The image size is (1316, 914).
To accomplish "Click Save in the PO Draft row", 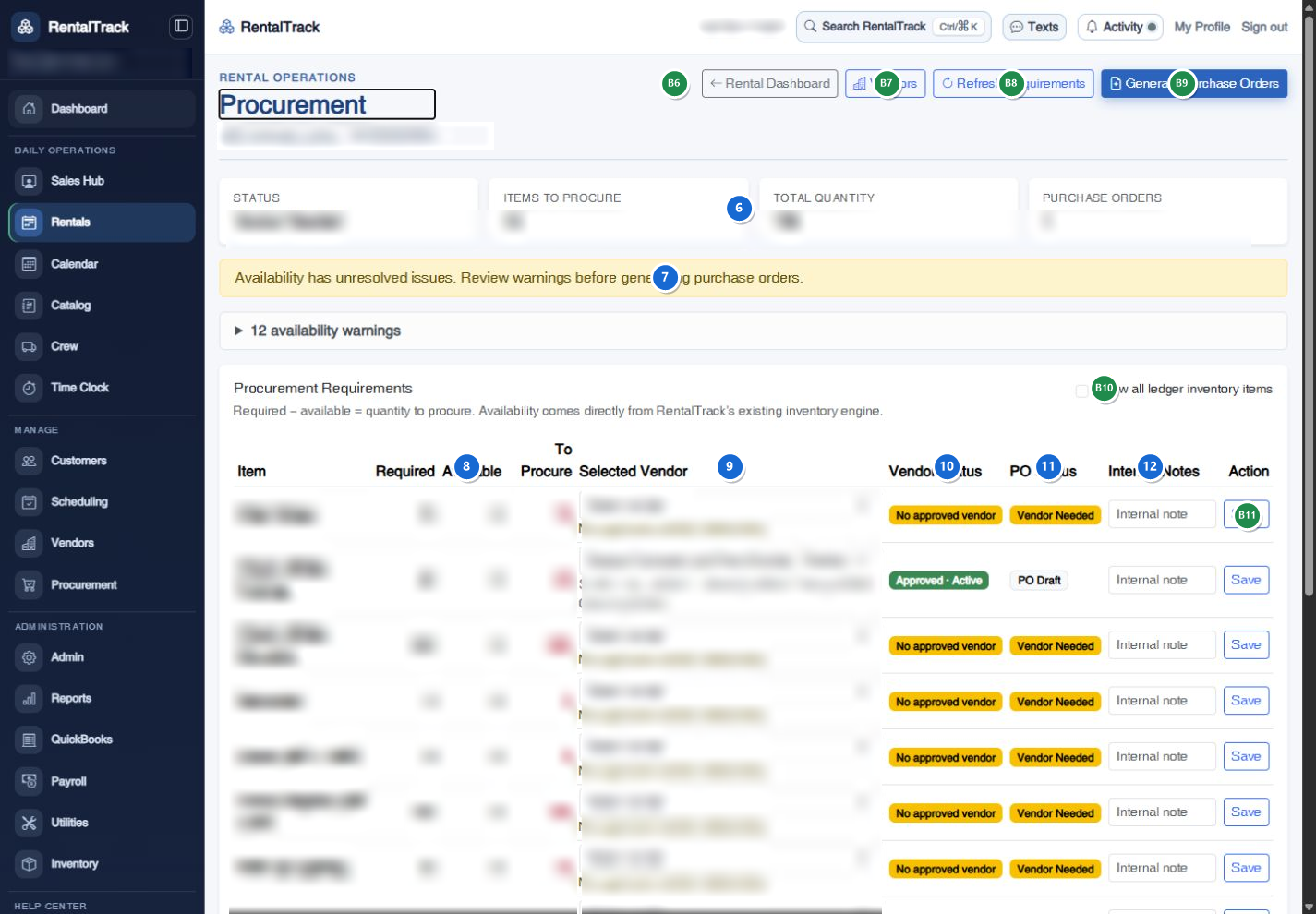I will [x=1246, y=580].
